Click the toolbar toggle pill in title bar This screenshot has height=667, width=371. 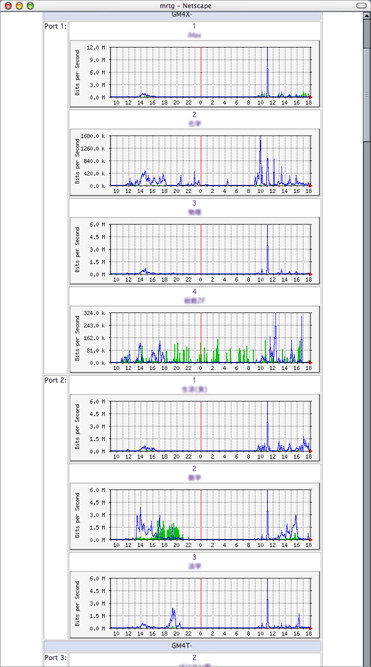361,6
